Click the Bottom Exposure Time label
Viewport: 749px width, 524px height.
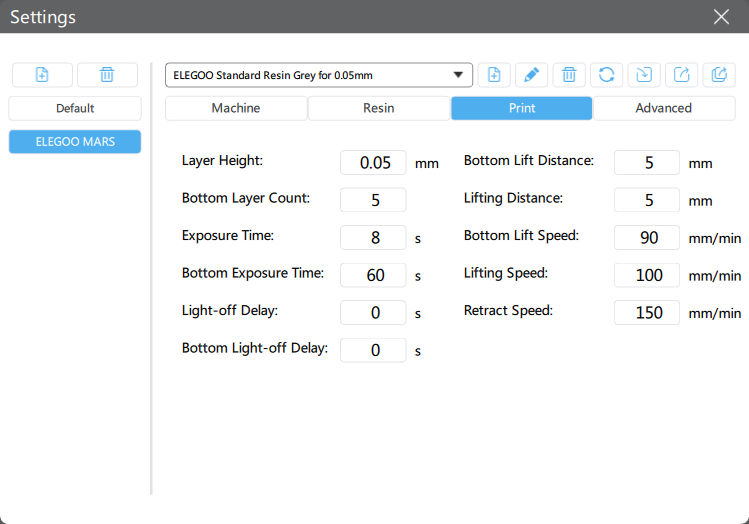click(253, 273)
